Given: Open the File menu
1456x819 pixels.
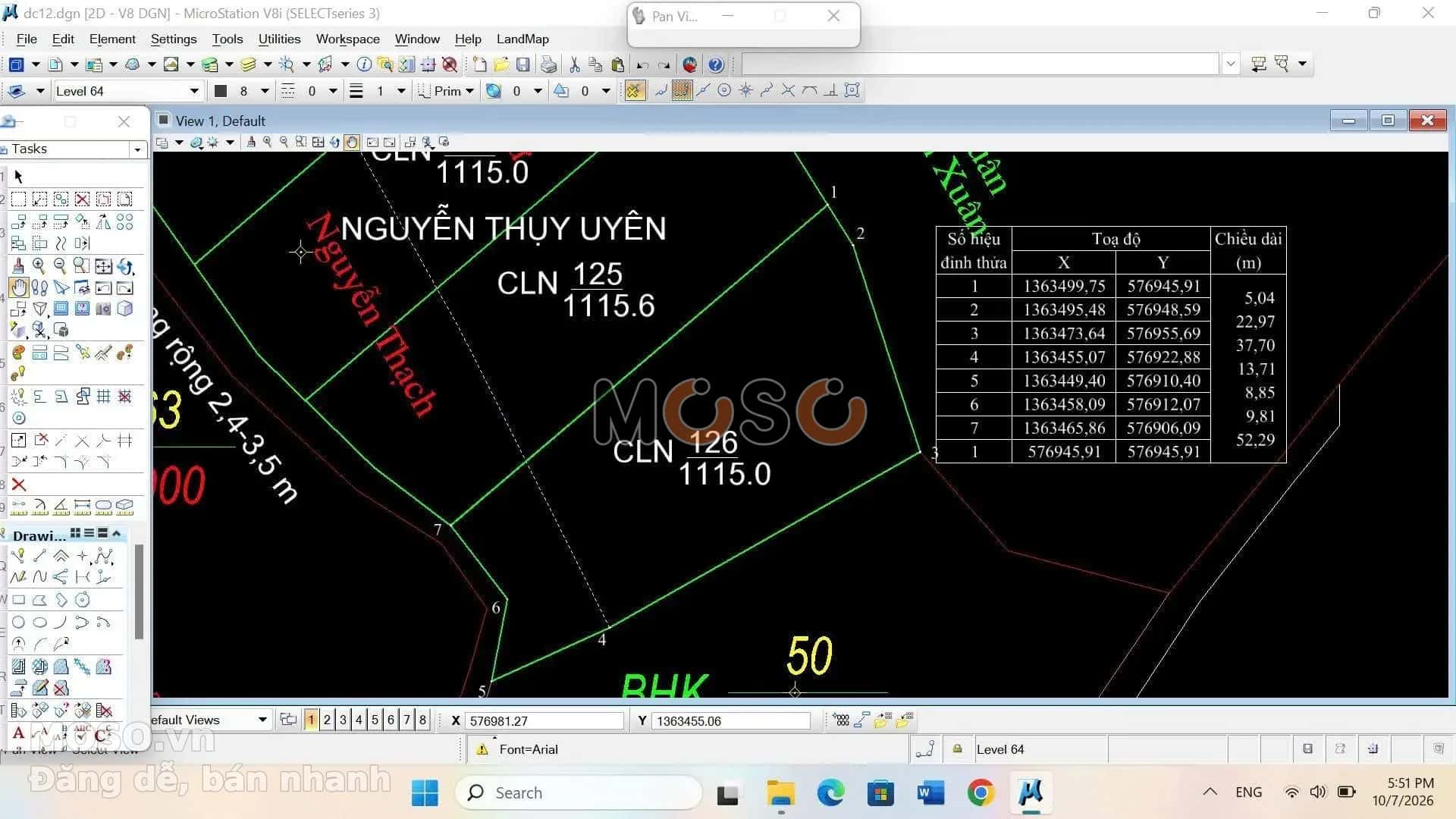Looking at the screenshot, I should 27,39.
